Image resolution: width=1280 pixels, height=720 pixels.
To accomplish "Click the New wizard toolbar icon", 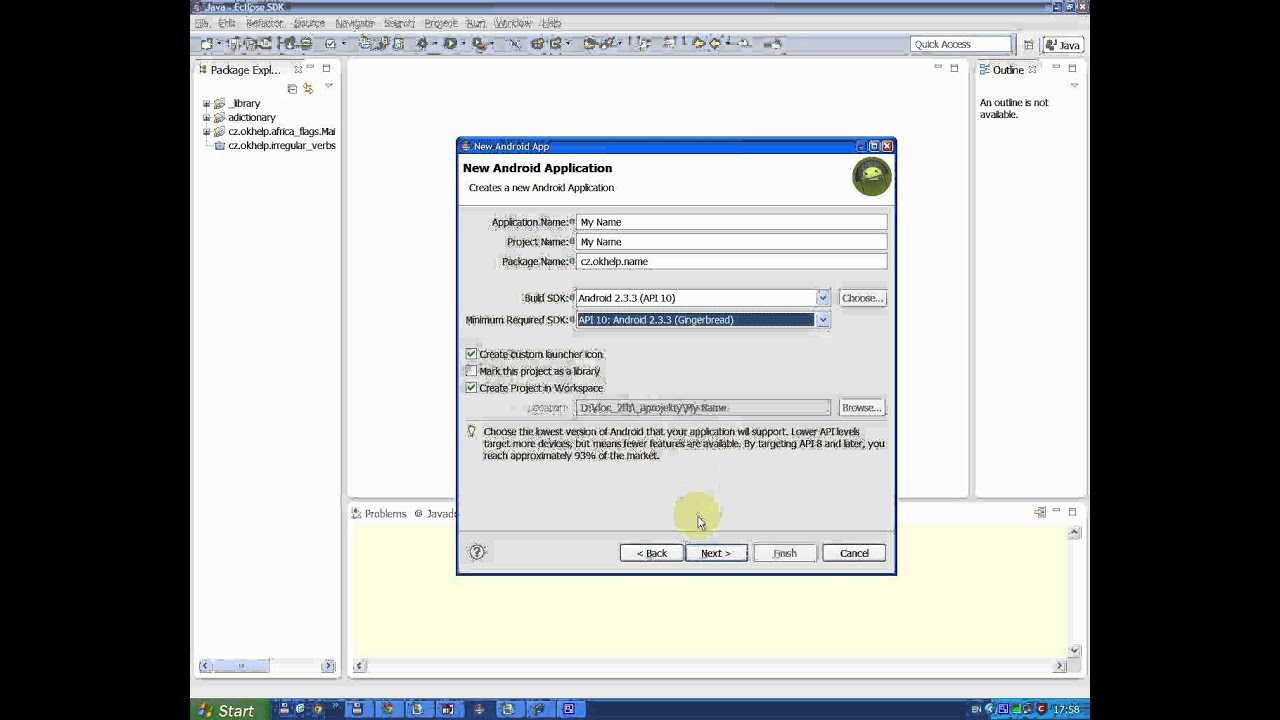I will point(207,44).
